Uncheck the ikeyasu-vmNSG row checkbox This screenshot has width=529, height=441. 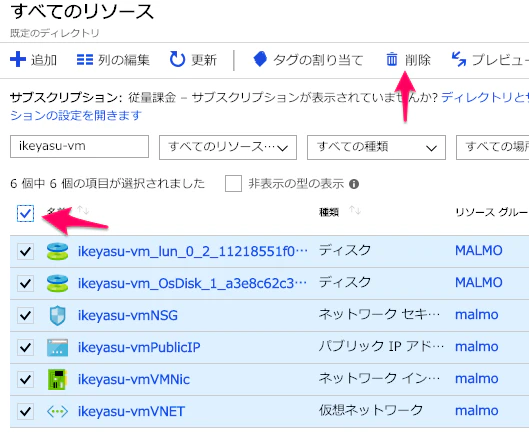[25, 315]
